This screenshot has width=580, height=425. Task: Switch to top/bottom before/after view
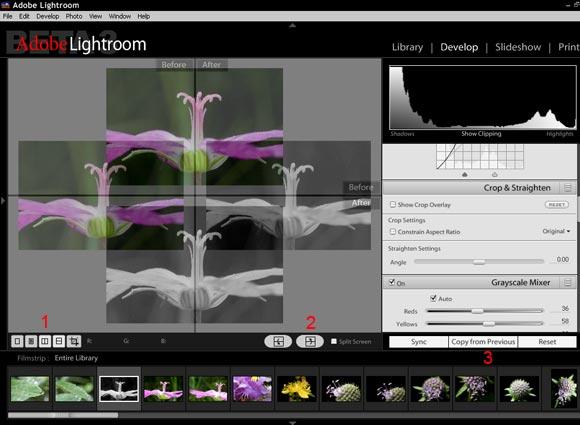[59, 341]
